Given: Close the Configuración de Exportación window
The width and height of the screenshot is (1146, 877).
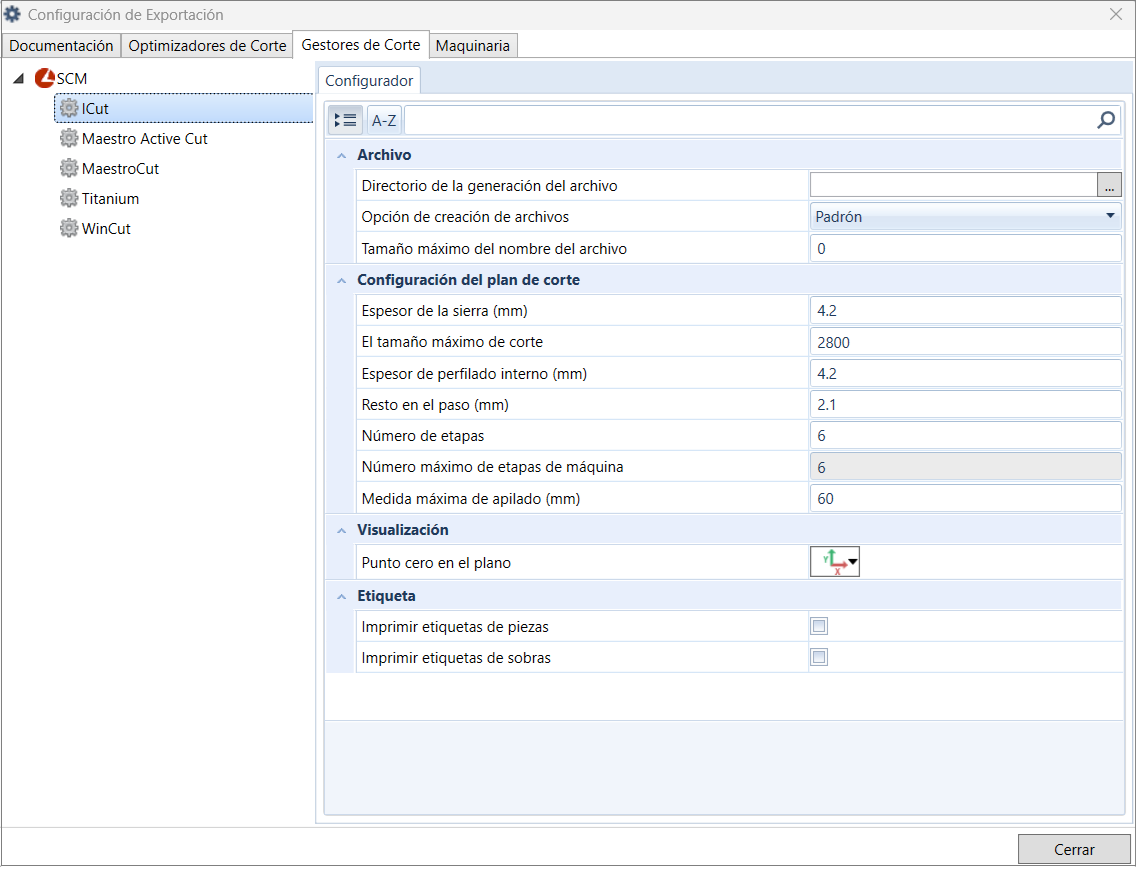Looking at the screenshot, I should pyautogui.click(x=1115, y=14).
